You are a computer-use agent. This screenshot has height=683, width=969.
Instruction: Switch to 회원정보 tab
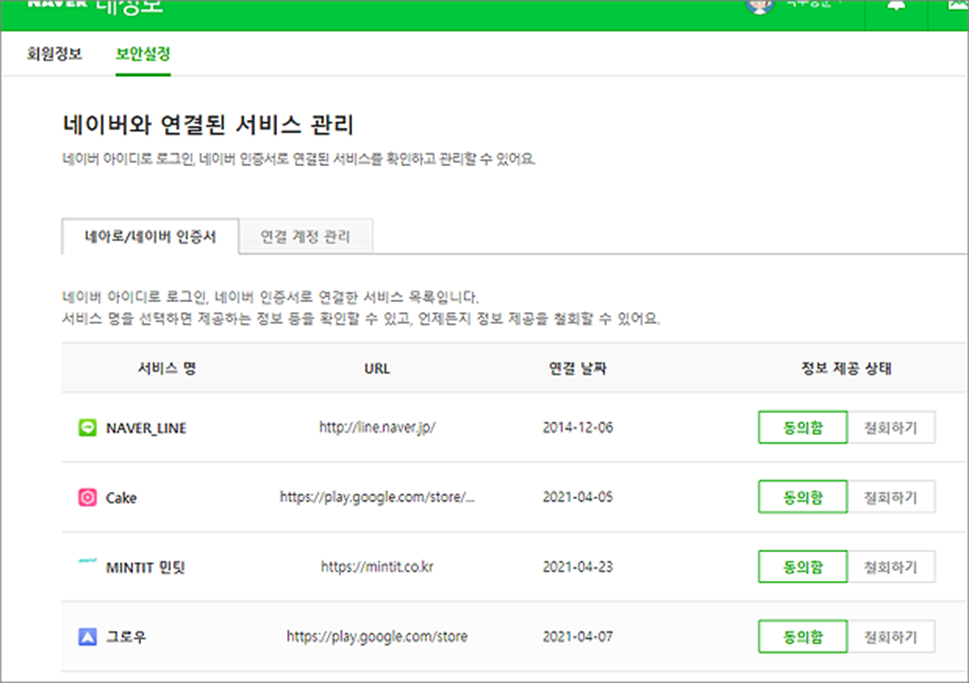point(54,54)
